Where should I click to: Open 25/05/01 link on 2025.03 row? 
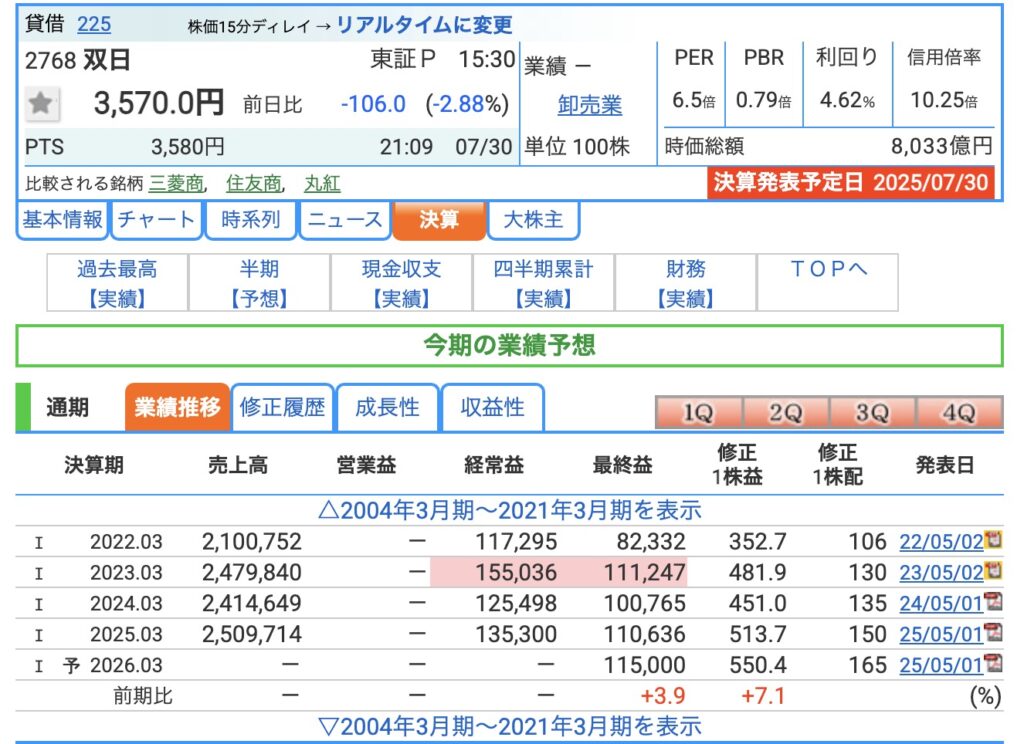[941, 634]
